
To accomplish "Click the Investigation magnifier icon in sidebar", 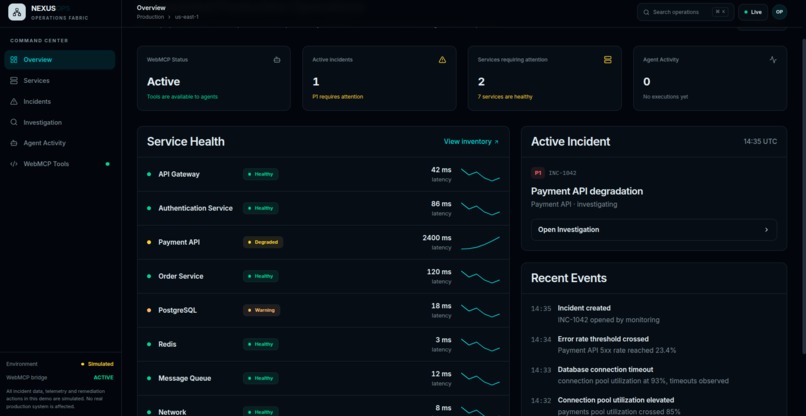I will tap(14, 122).
